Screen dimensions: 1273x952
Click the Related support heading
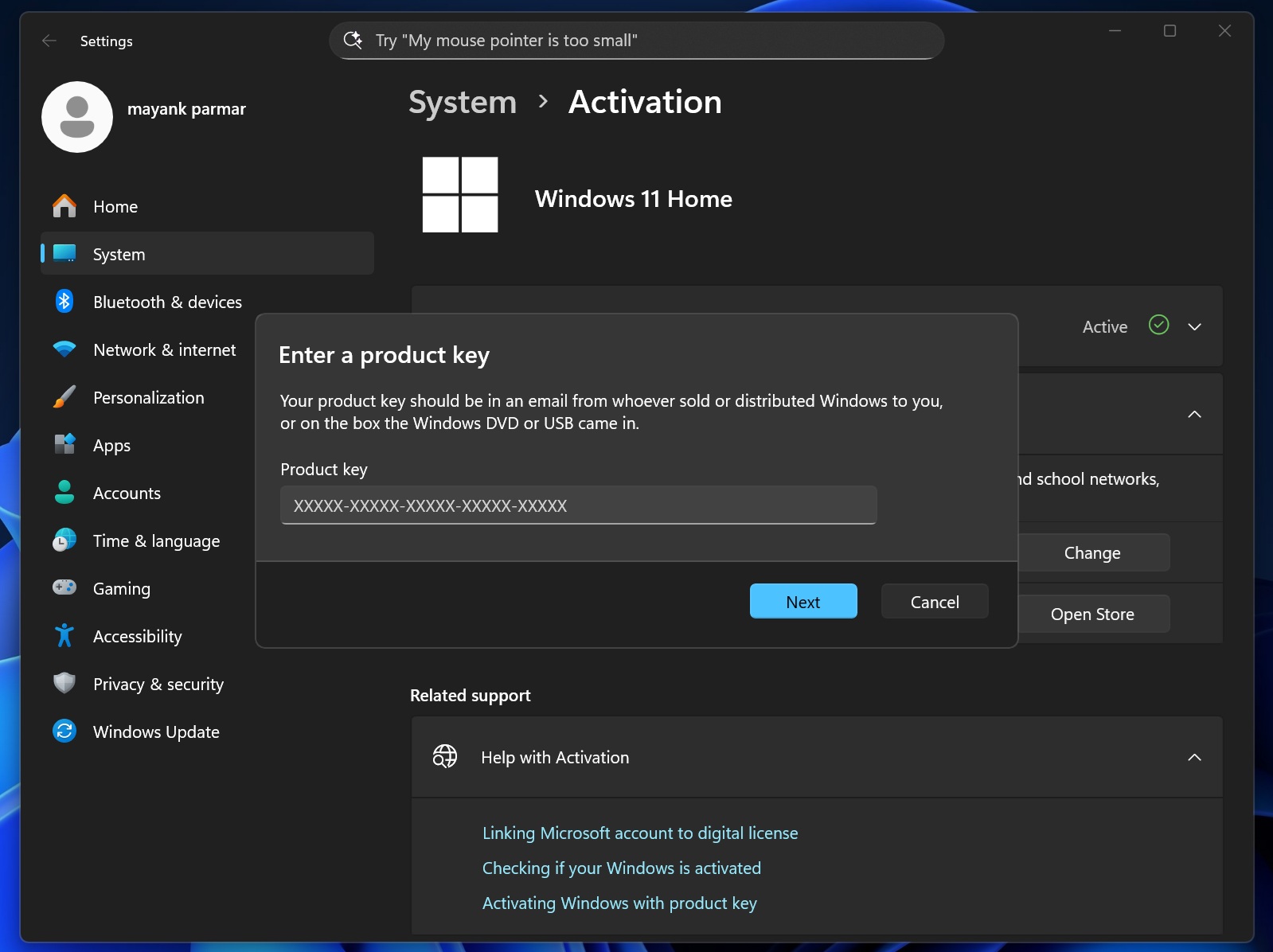[x=471, y=695]
